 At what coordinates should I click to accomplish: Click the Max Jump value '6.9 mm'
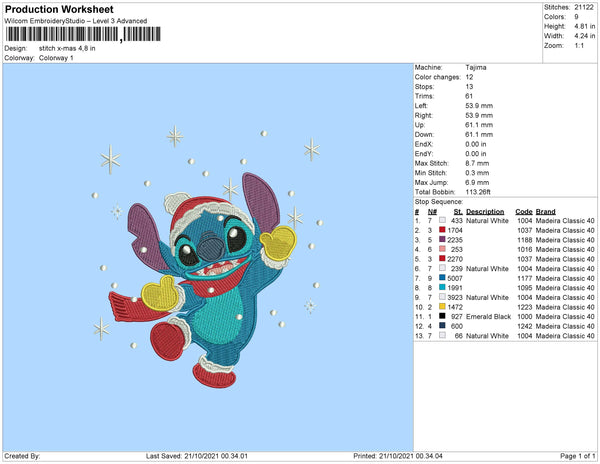point(477,182)
